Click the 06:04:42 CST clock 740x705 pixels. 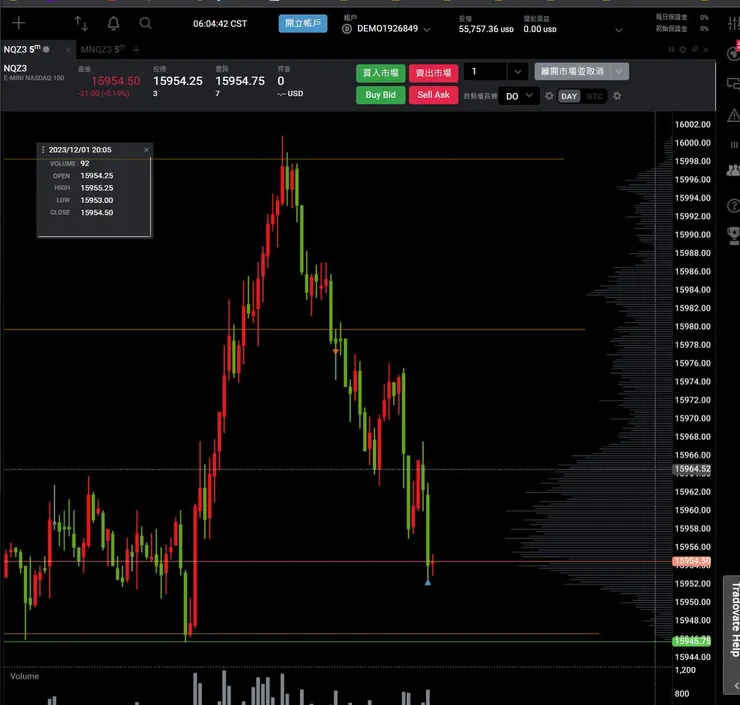pyautogui.click(x=220, y=24)
